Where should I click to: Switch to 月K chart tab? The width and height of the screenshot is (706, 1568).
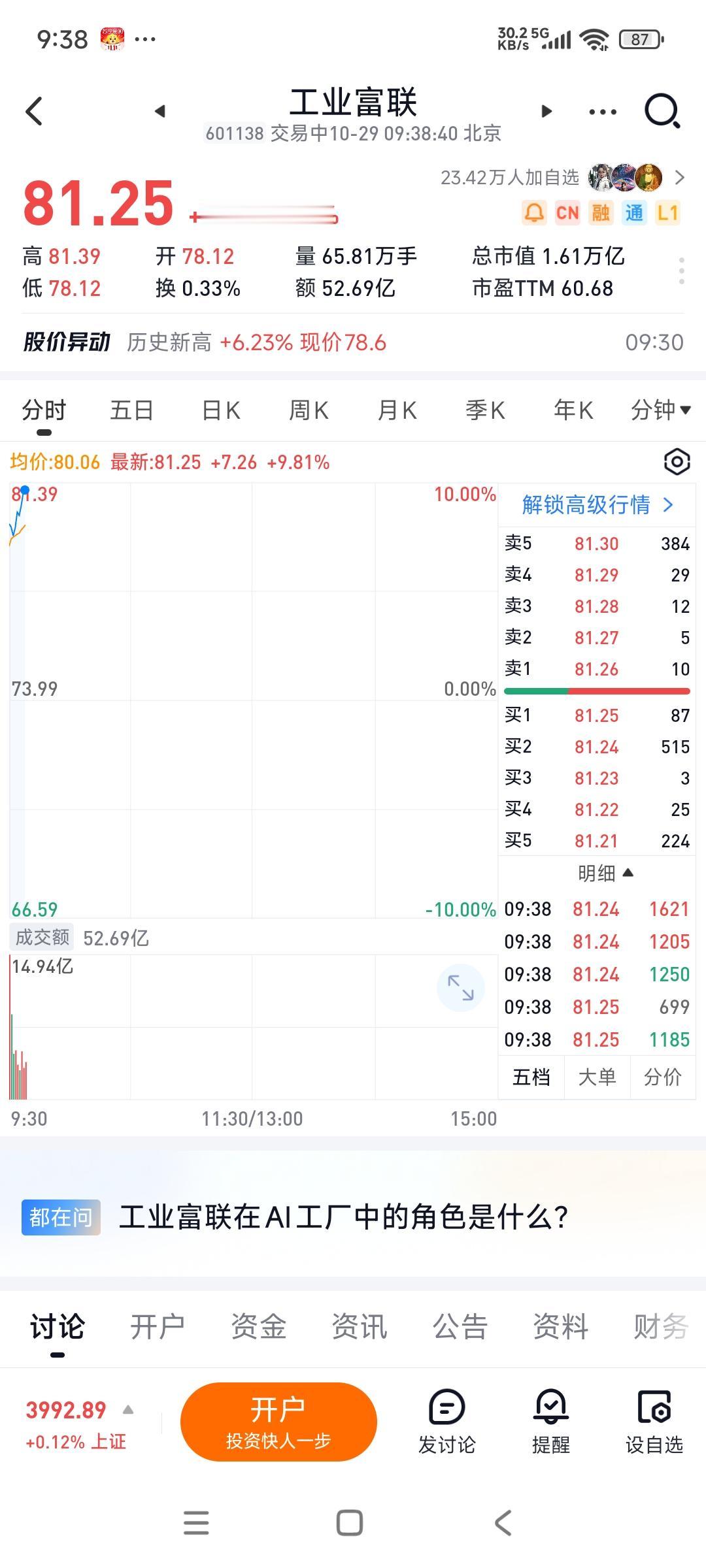click(x=397, y=410)
